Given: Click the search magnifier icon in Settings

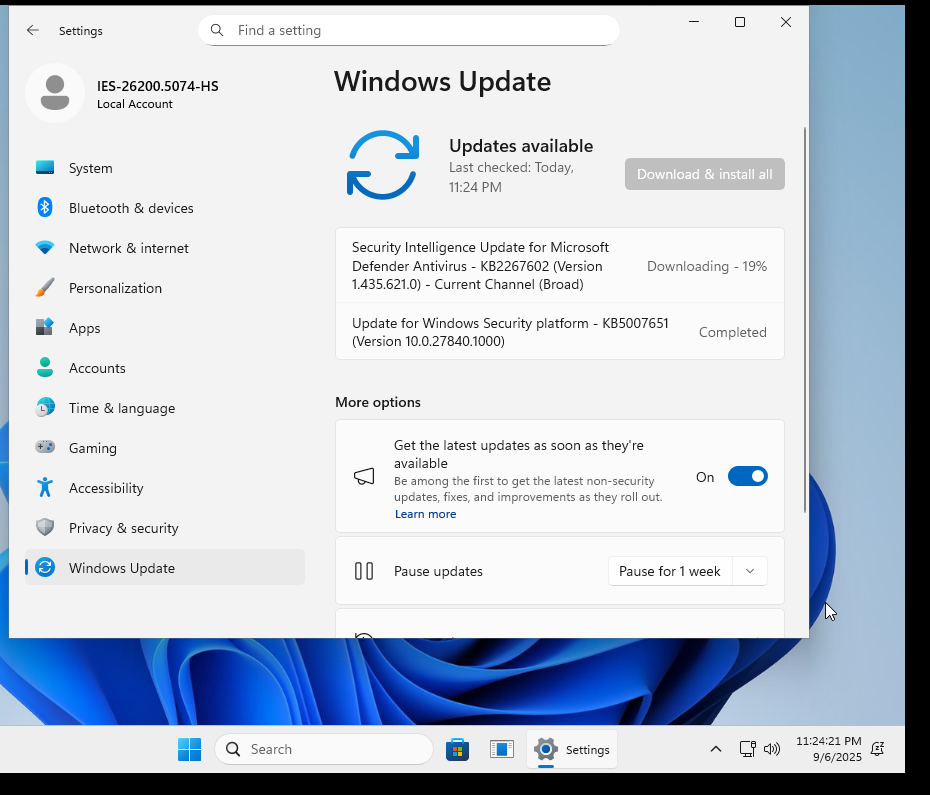Looking at the screenshot, I should coord(217,30).
